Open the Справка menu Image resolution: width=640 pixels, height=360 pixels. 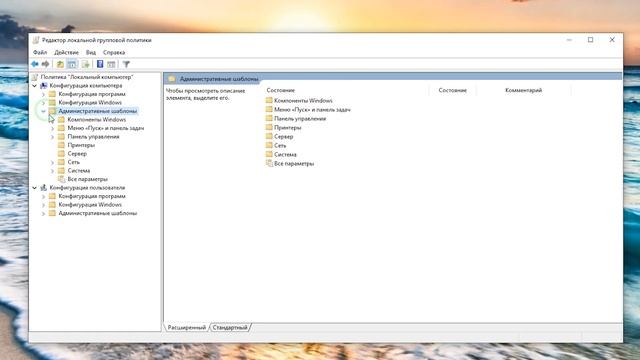[x=114, y=52]
